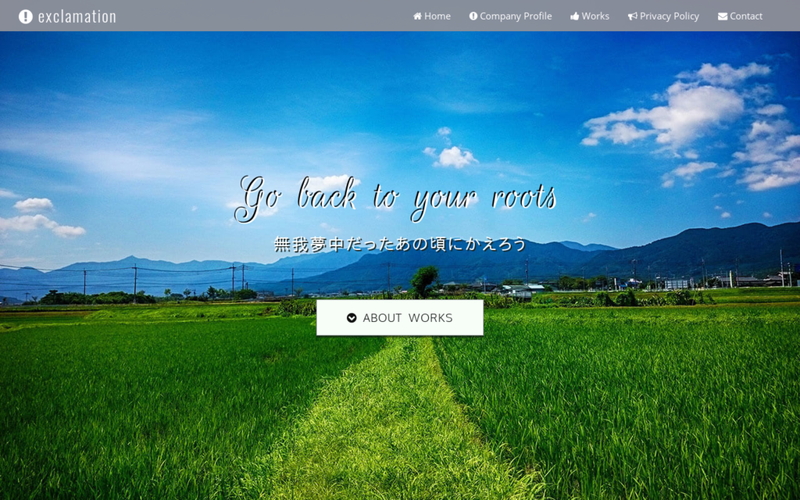Open the Company Profile page

click(515, 16)
